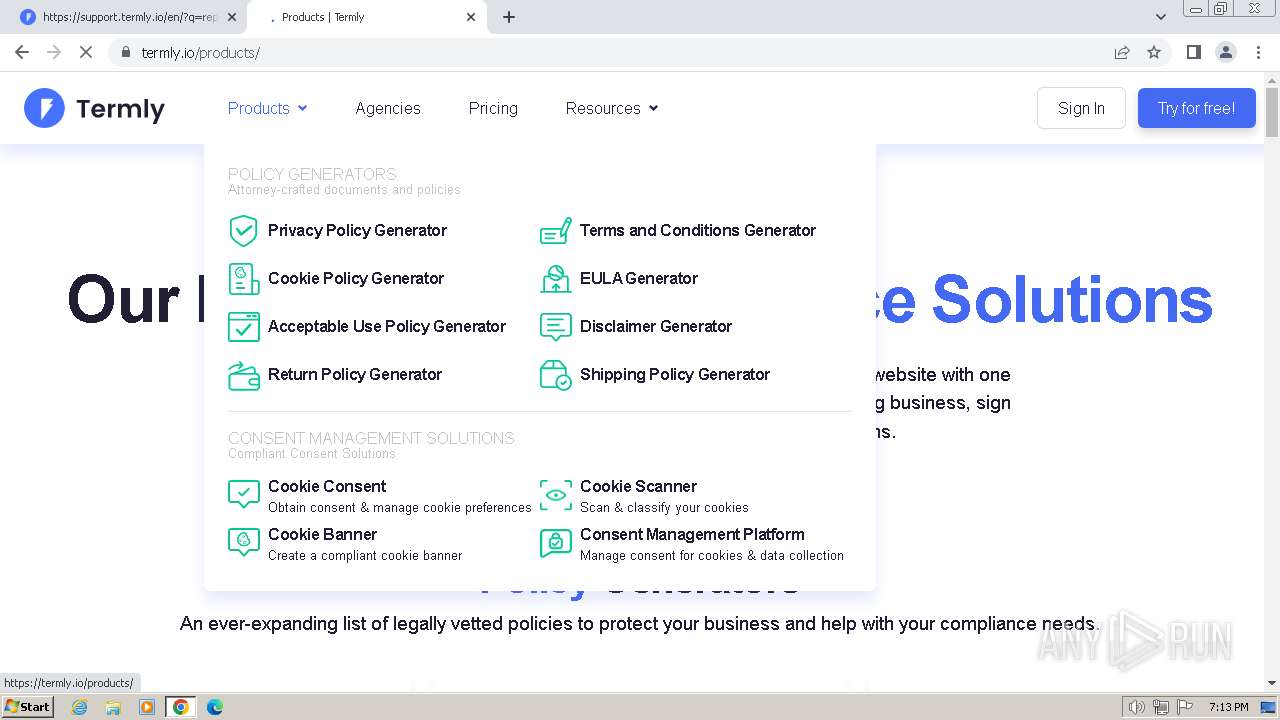Open Internet Explorer from the taskbar
This screenshot has width=1280, height=720.
click(x=80, y=707)
